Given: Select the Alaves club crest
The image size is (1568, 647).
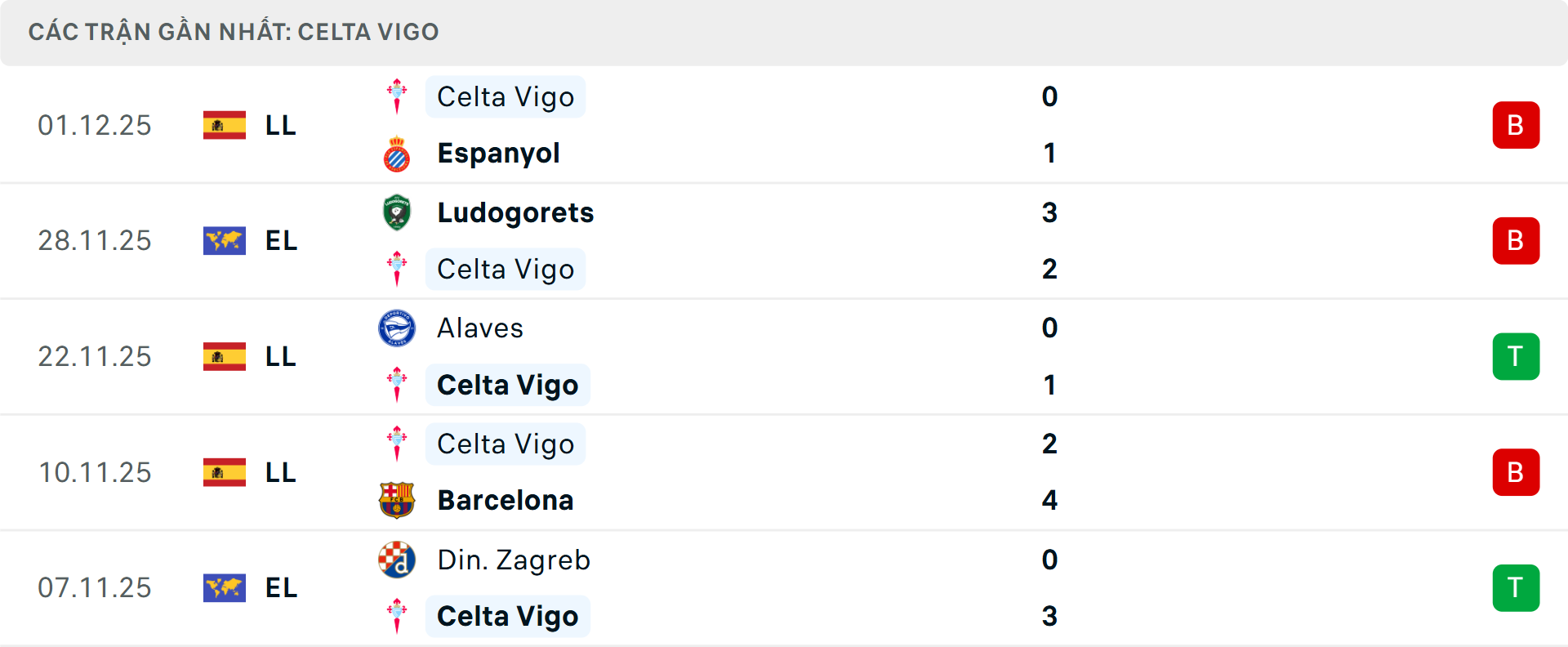Looking at the screenshot, I should (398, 328).
